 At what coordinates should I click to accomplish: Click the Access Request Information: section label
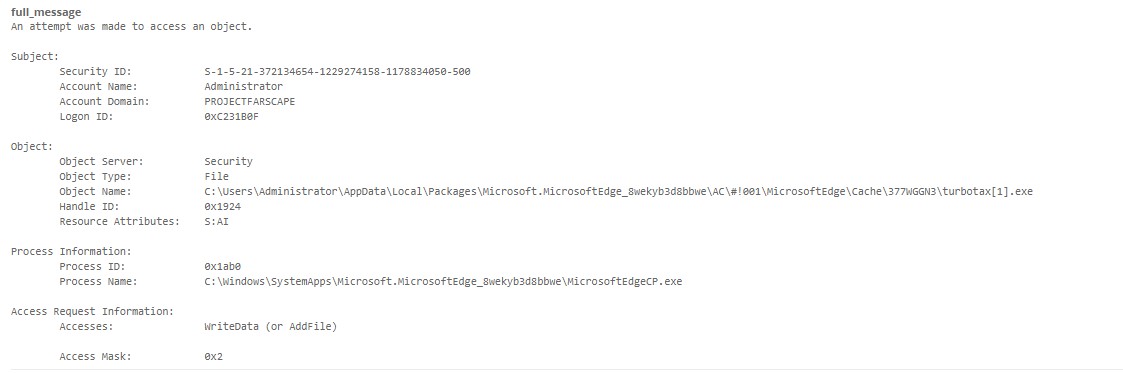pos(92,311)
